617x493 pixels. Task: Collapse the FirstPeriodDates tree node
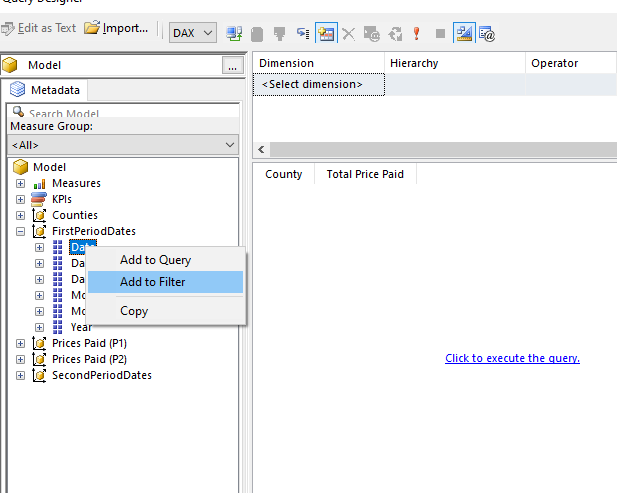(20, 231)
